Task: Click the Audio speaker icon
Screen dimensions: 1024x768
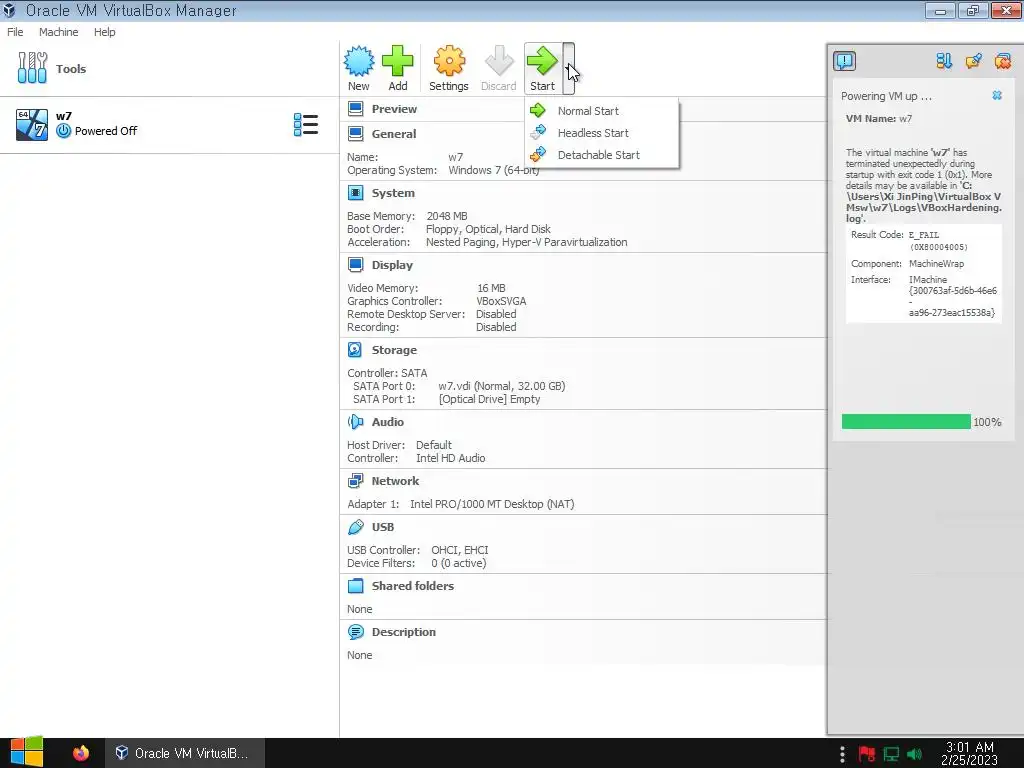Action: pos(355,422)
